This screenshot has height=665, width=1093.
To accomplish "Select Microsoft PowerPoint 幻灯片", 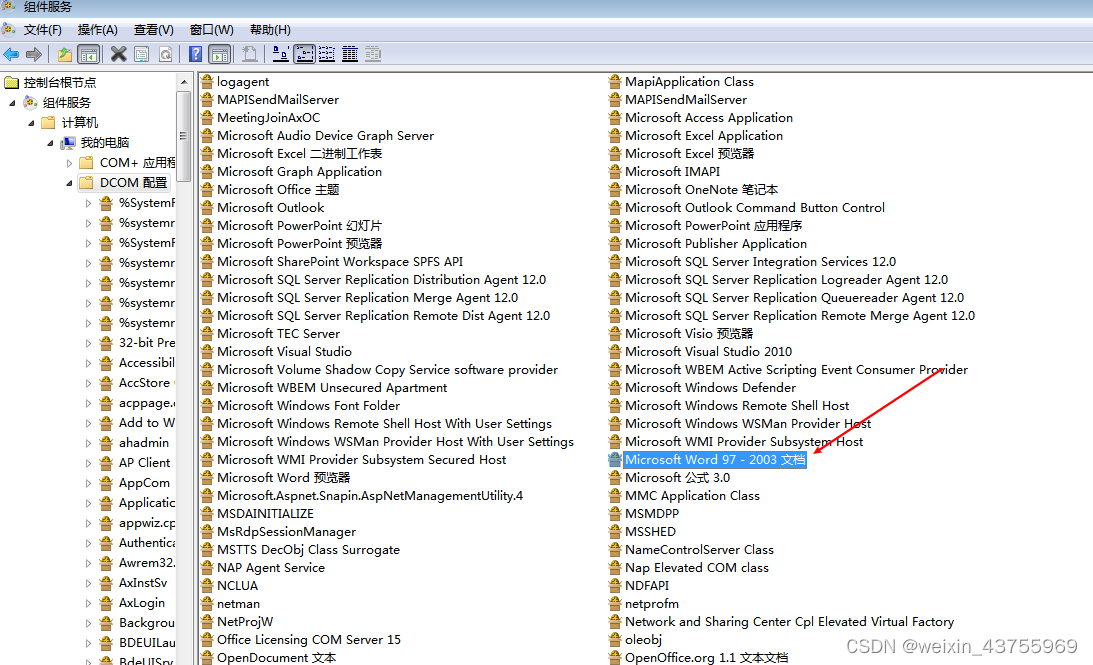I will tap(299, 226).
